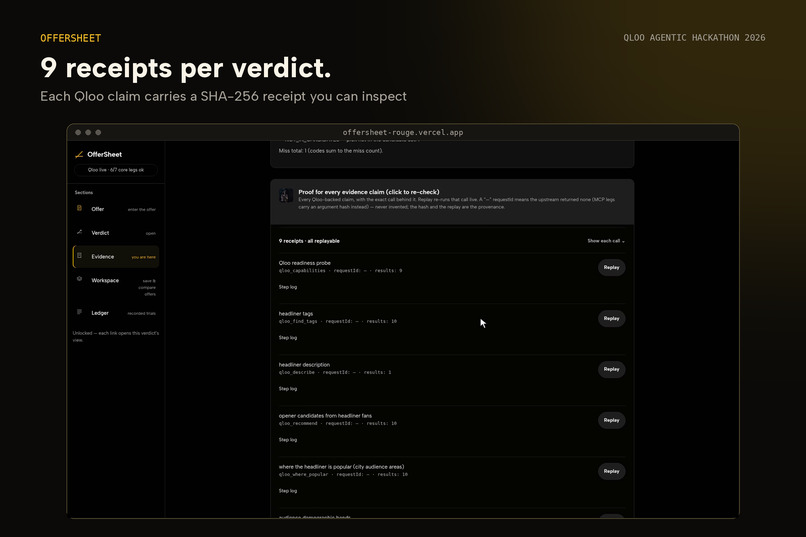The width and height of the screenshot is (806, 537).
Task: Click the Workspace section icon
Action: (x=79, y=279)
